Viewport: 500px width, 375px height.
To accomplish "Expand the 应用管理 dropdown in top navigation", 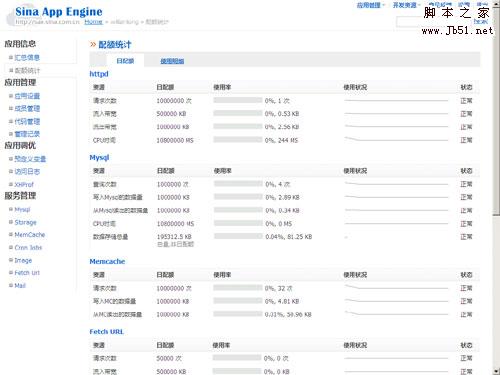I will tap(371, 5).
